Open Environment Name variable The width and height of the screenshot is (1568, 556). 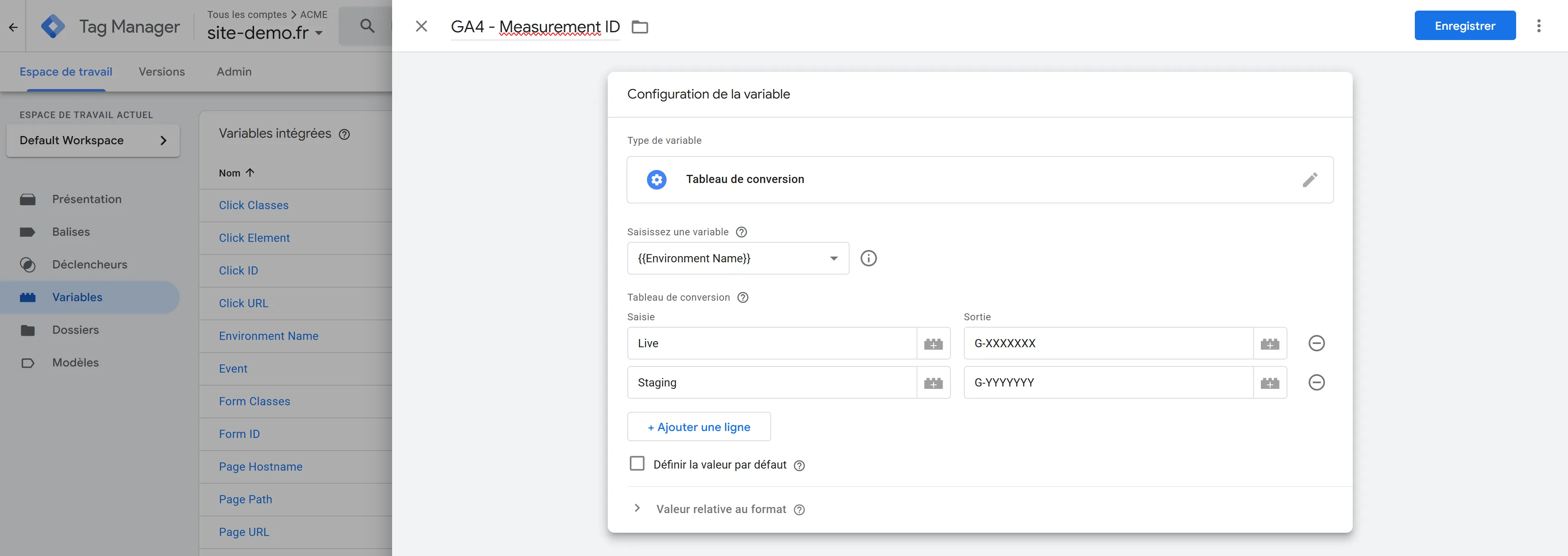pyautogui.click(x=268, y=336)
